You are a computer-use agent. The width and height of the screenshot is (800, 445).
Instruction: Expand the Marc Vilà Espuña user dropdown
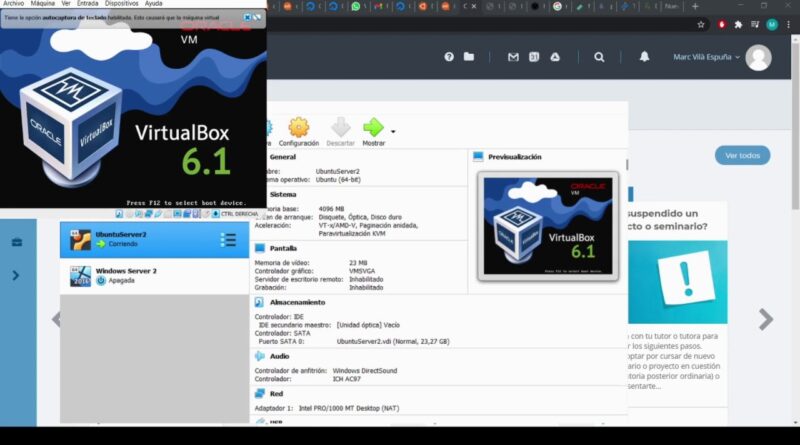coord(706,57)
